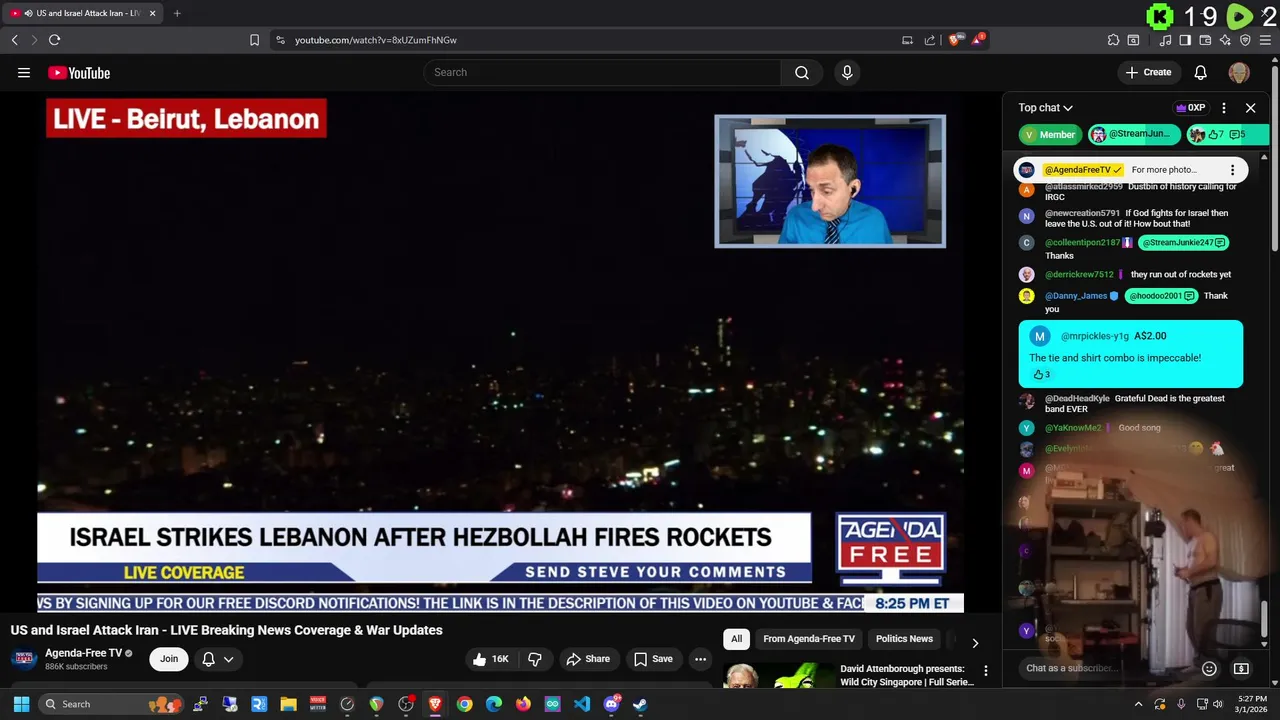
Task: Click Brave Shields lion icon in address bar
Action: tap(955, 40)
